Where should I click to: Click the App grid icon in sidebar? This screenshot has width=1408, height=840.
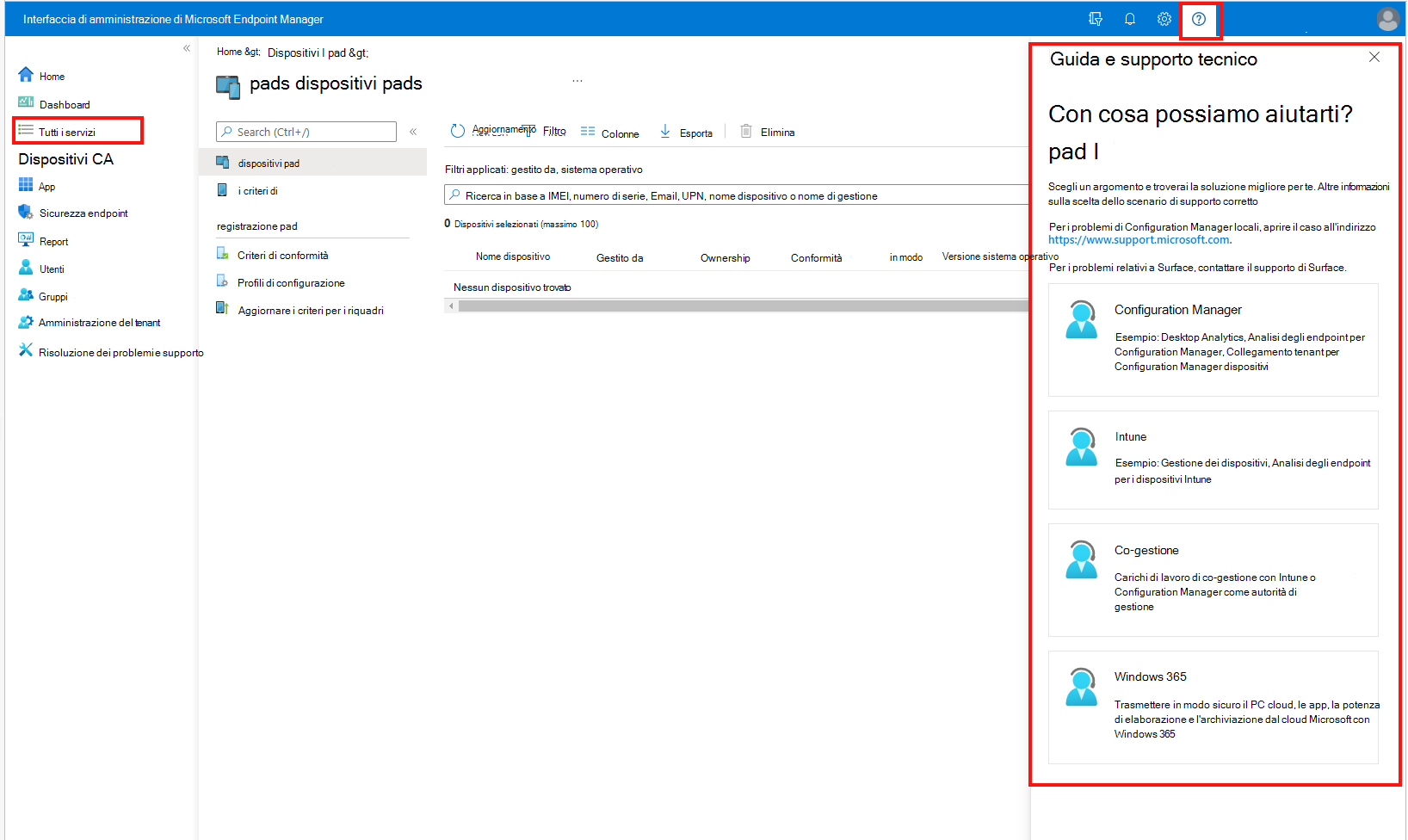[26, 185]
